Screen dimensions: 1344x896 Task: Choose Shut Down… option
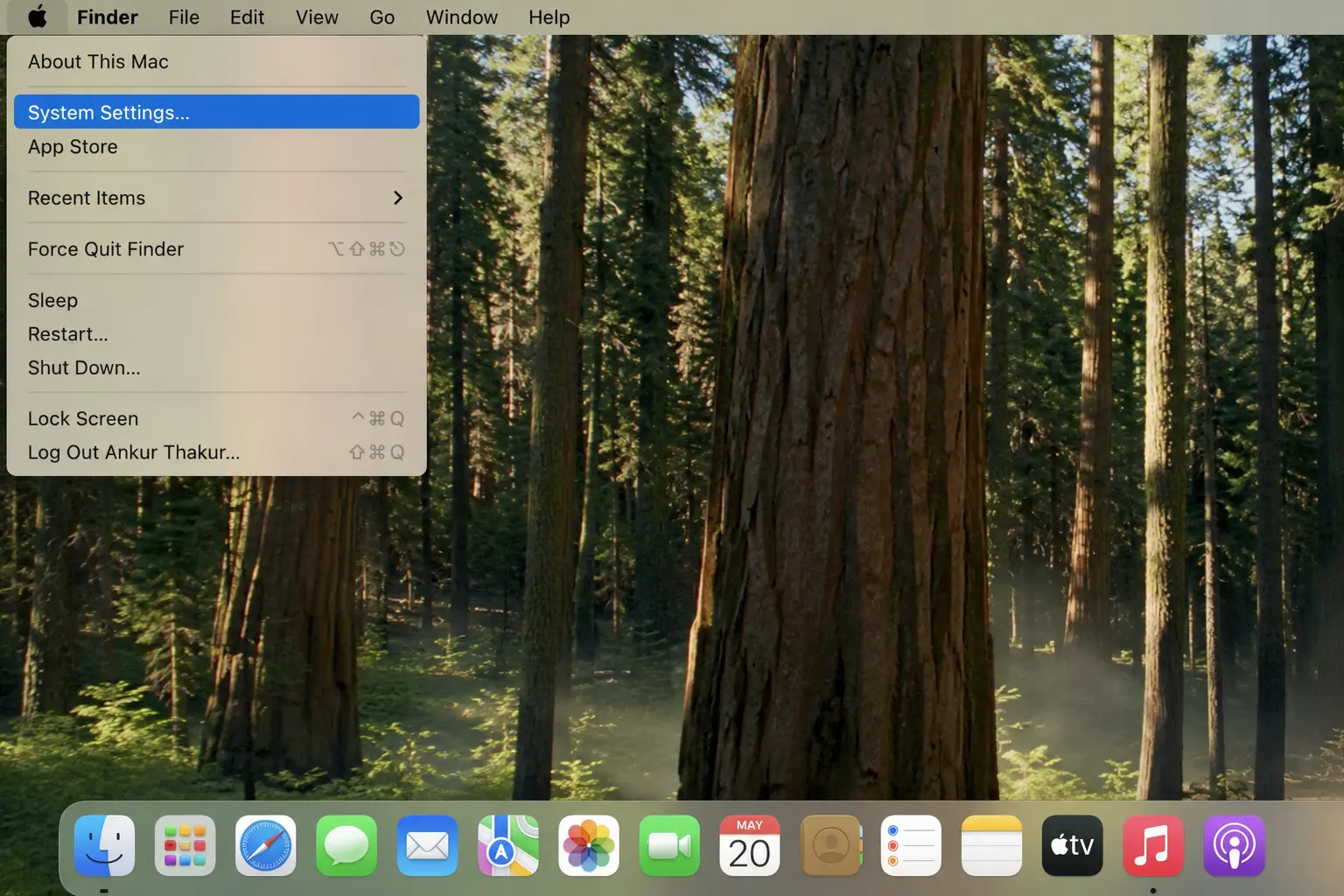pyautogui.click(x=216, y=367)
